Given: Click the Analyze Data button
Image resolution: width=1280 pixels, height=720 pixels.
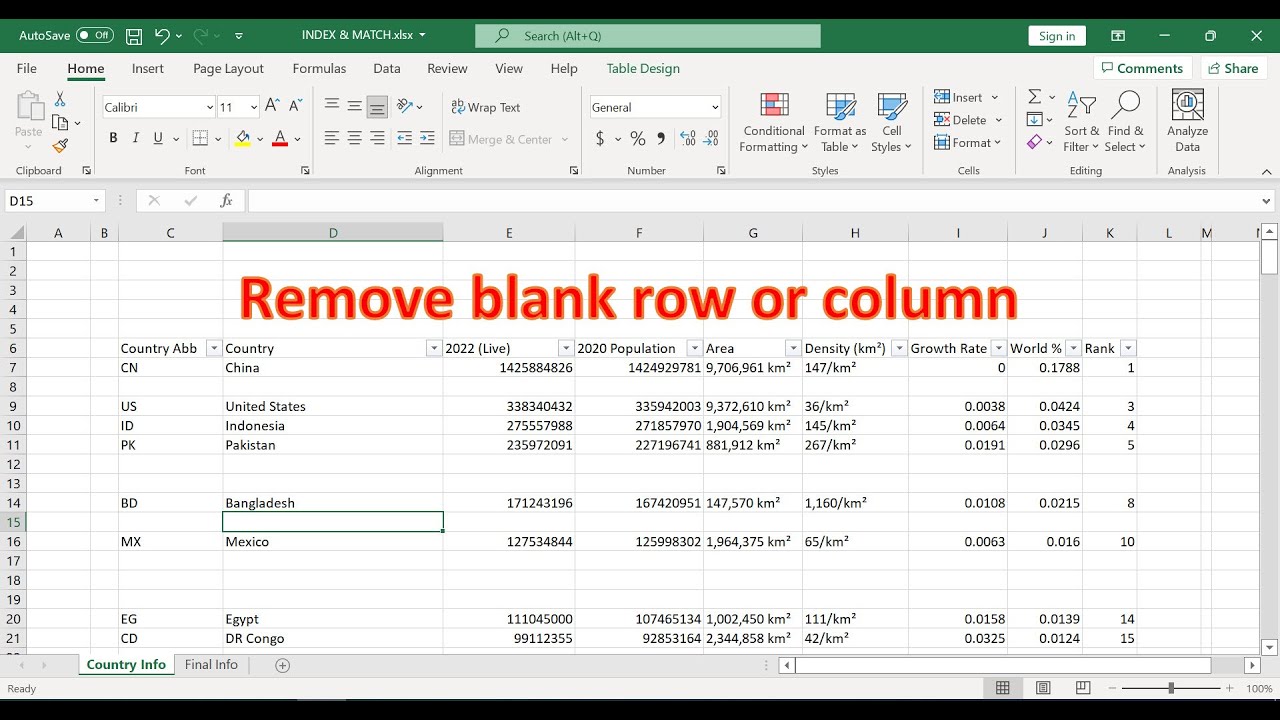Looking at the screenshot, I should (x=1187, y=122).
